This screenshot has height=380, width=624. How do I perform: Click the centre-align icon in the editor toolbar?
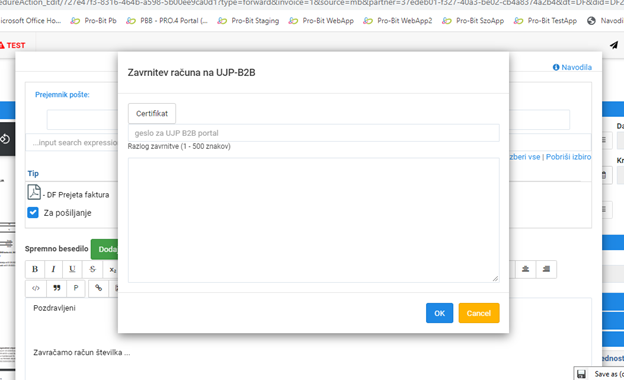tap(525, 269)
